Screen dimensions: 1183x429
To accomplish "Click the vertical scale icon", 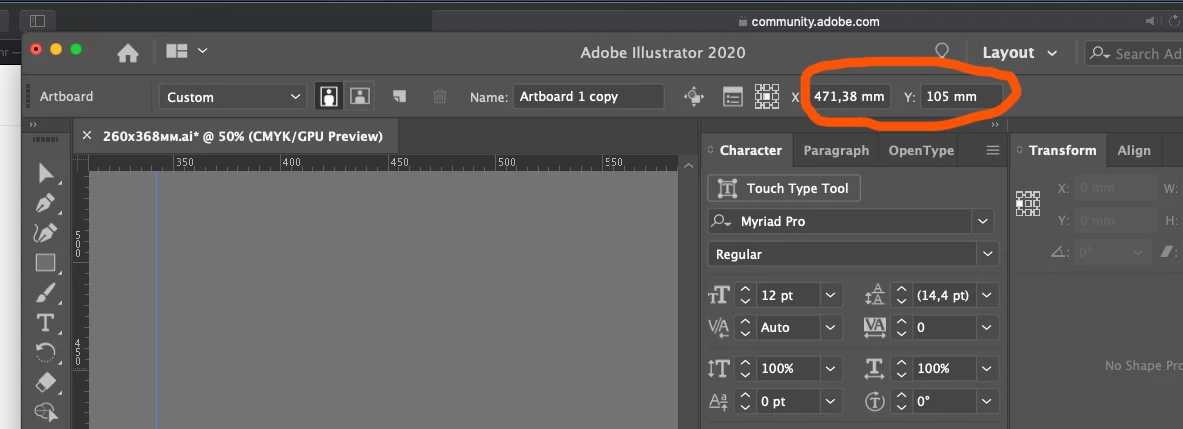I will (x=719, y=369).
